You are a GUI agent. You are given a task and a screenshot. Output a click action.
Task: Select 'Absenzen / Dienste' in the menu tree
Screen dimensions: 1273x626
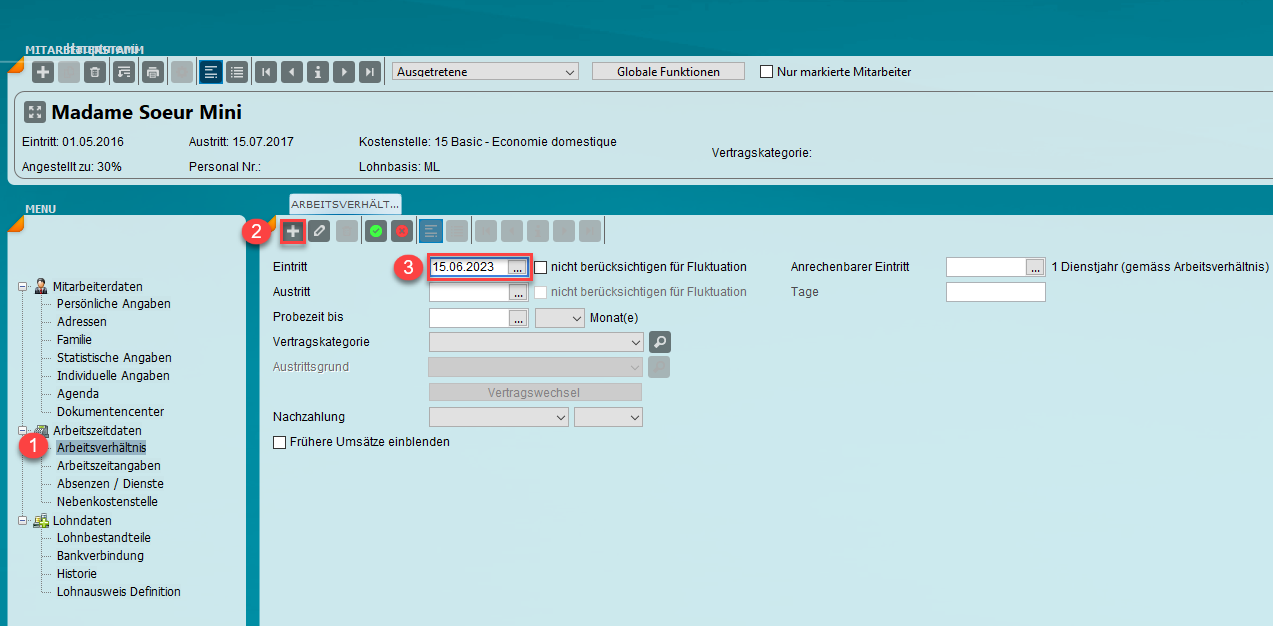tap(110, 484)
